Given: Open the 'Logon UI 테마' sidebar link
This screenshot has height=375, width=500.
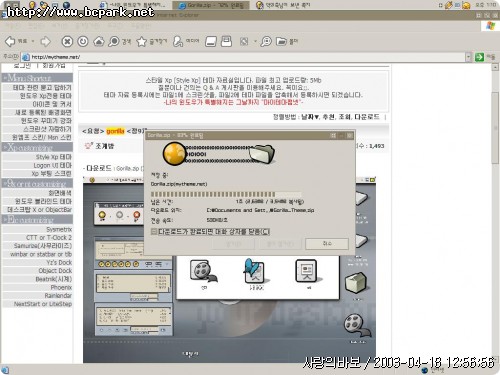Looking at the screenshot, I should [52, 165].
